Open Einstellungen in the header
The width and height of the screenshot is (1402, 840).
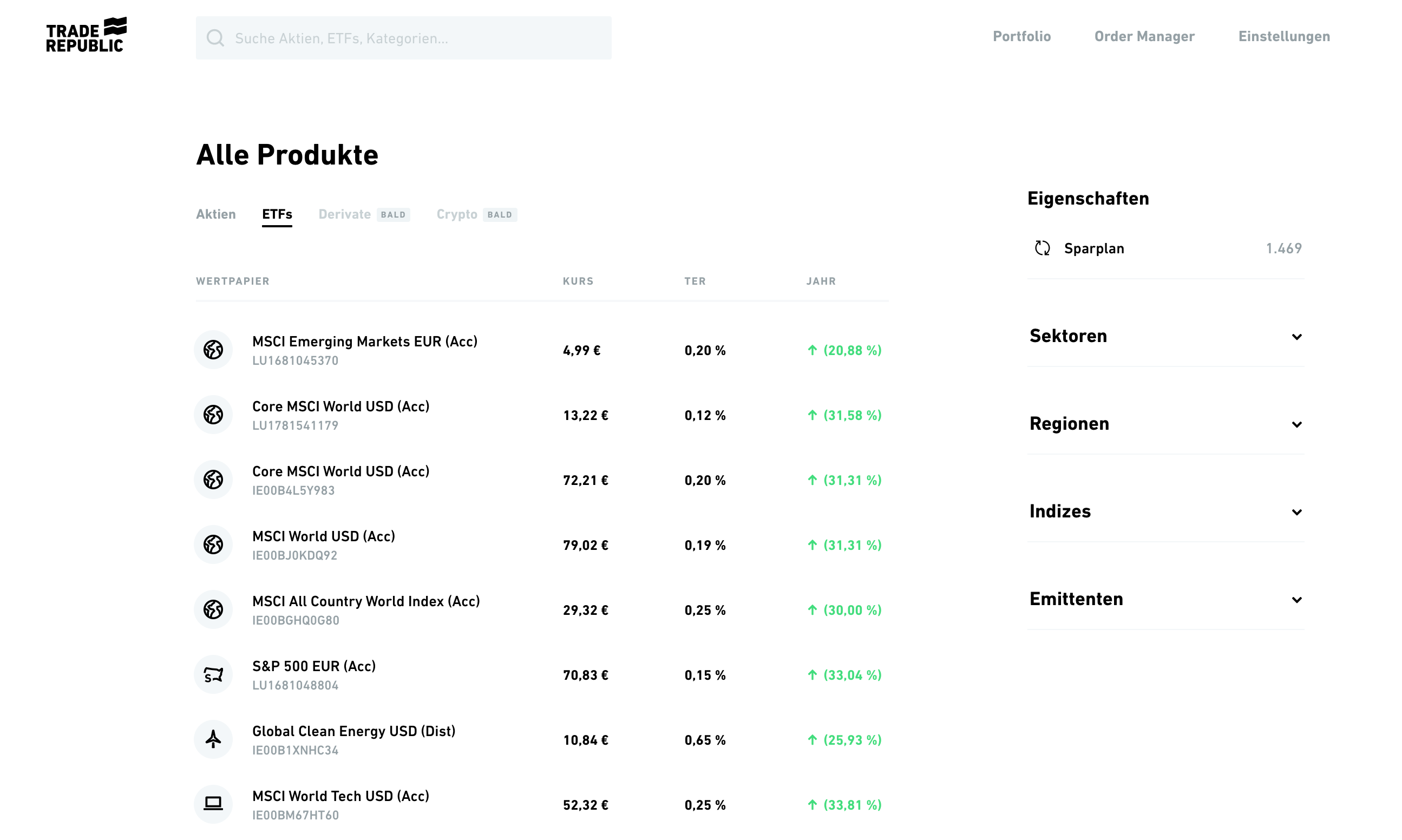tap(1283, 37)
